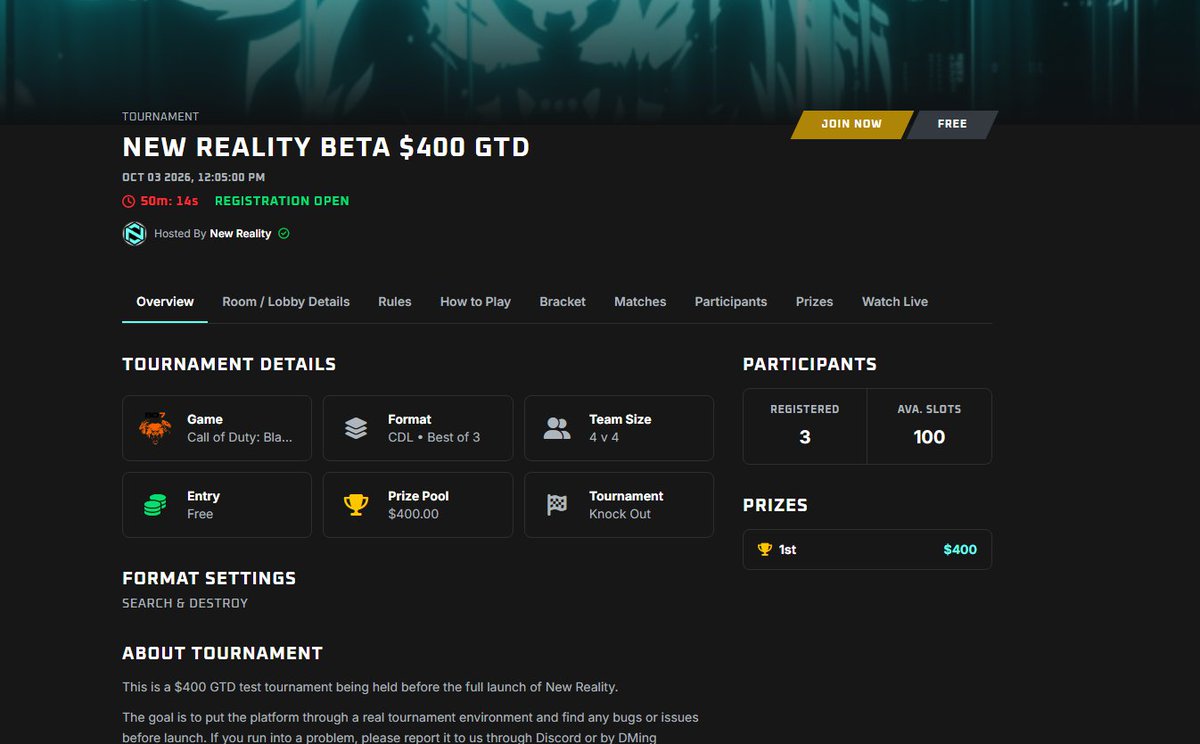
Task: Click the 'TOURNAMENT' label above the title
Action: 160,117
